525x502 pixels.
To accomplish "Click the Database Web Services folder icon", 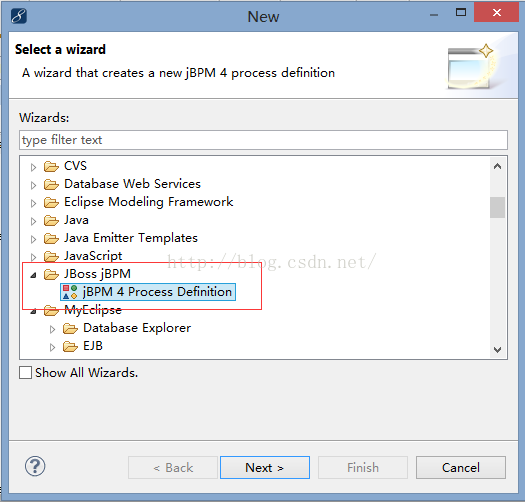I will pos(51,184).
